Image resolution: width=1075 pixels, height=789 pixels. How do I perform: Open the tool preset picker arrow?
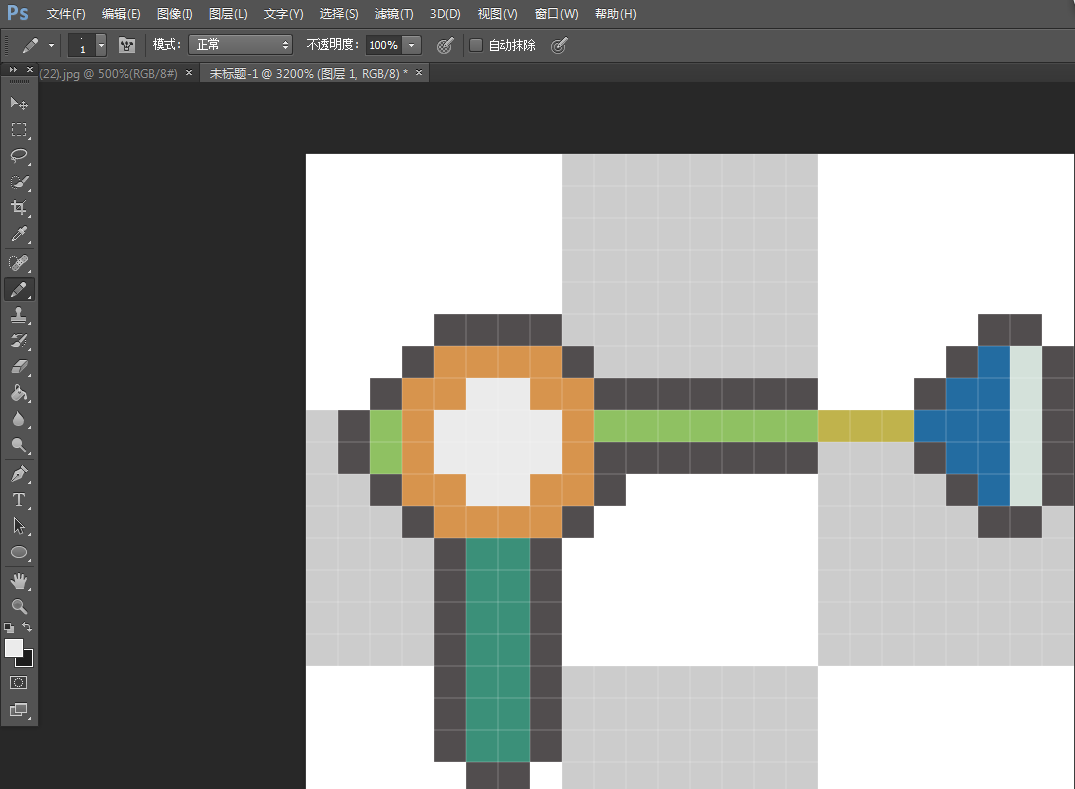[x=51, y=45]
